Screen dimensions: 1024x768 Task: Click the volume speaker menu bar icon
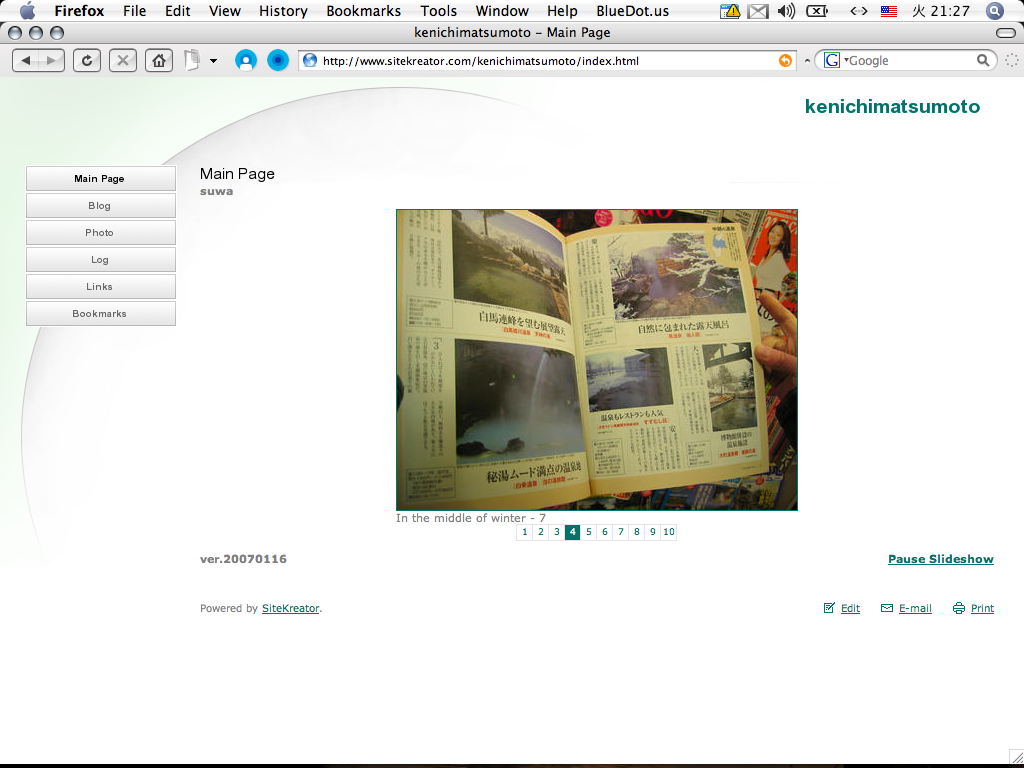(x=786, y=11)
